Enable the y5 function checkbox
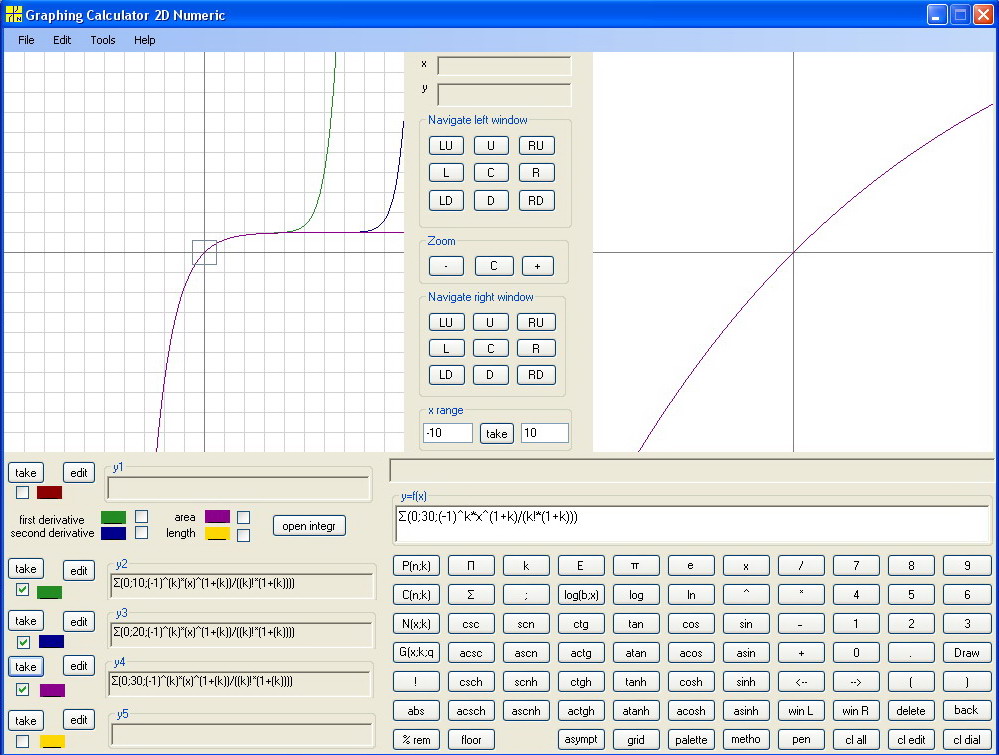This screenshot has width=999, height=755. [x=22, y=741]
